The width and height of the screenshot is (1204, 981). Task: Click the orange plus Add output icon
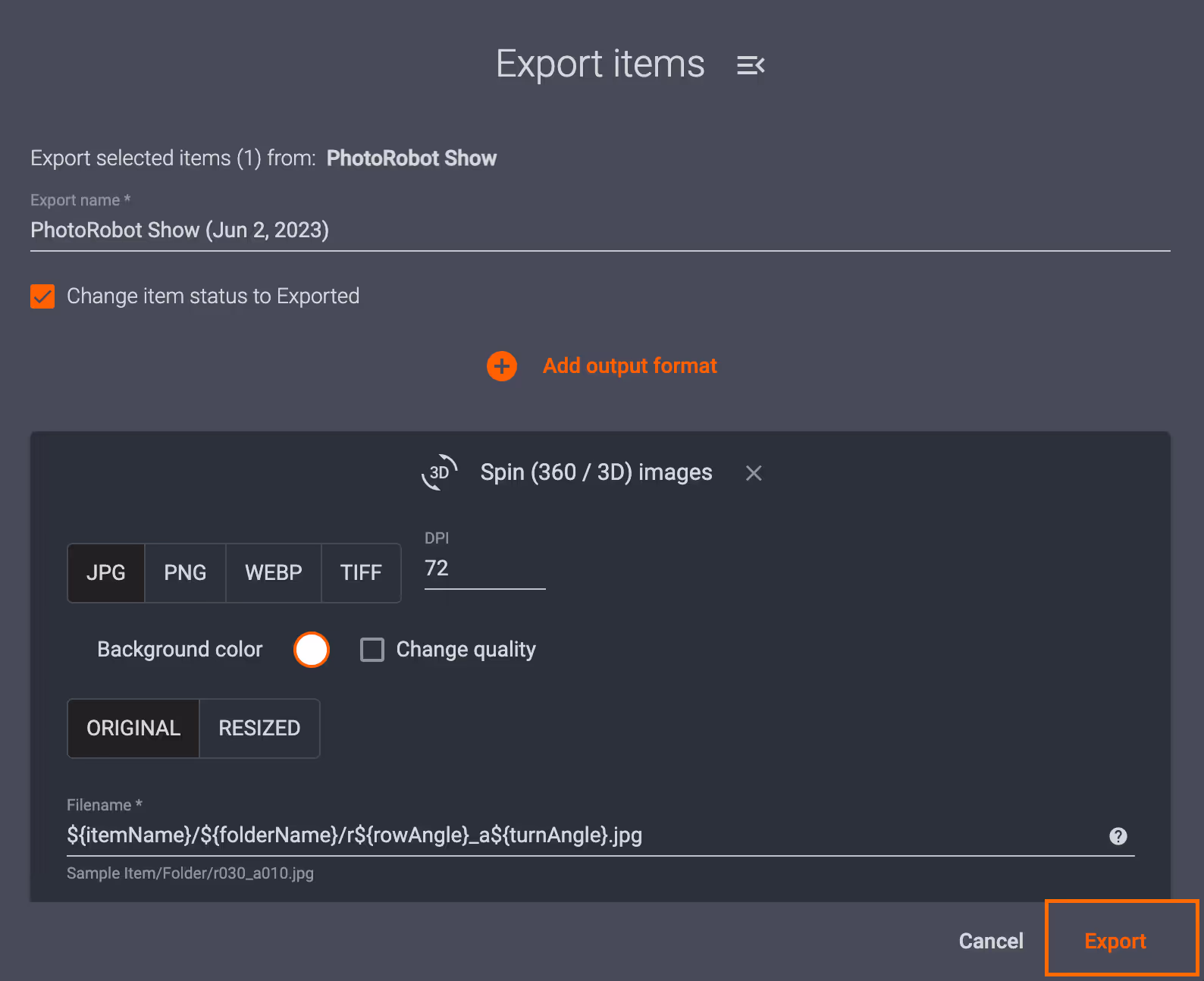[x=502, y=366]
